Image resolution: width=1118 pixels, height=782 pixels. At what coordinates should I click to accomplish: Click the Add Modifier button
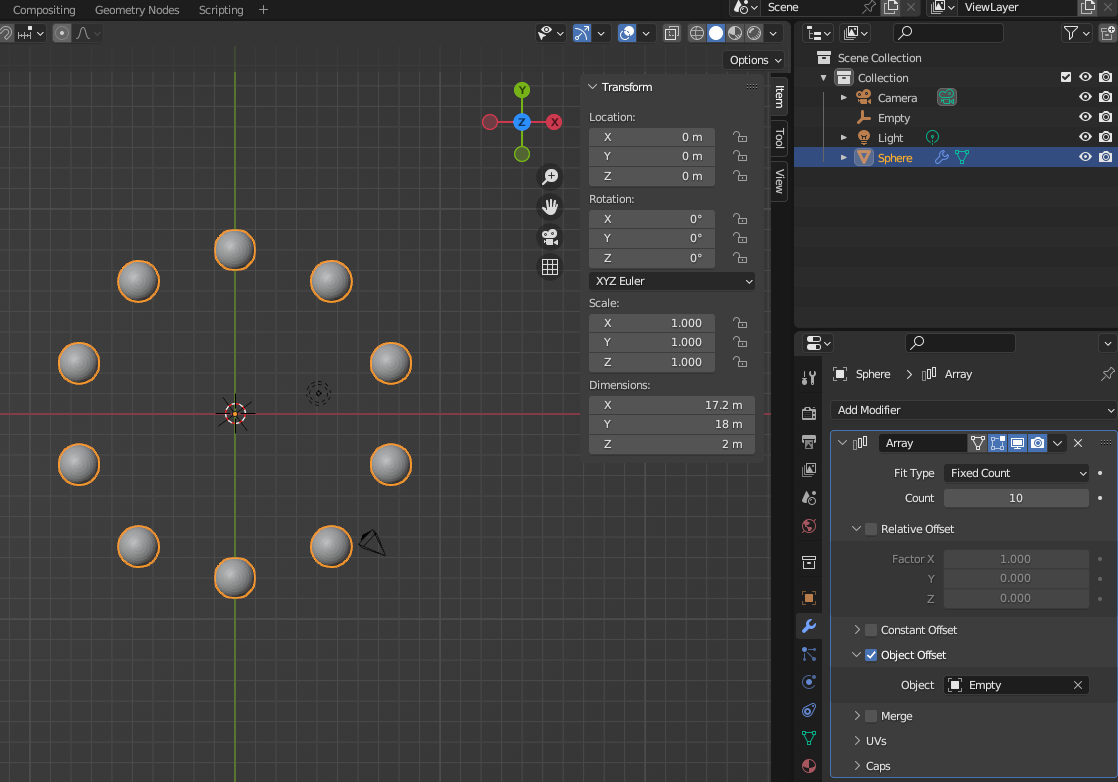[972, 410]
